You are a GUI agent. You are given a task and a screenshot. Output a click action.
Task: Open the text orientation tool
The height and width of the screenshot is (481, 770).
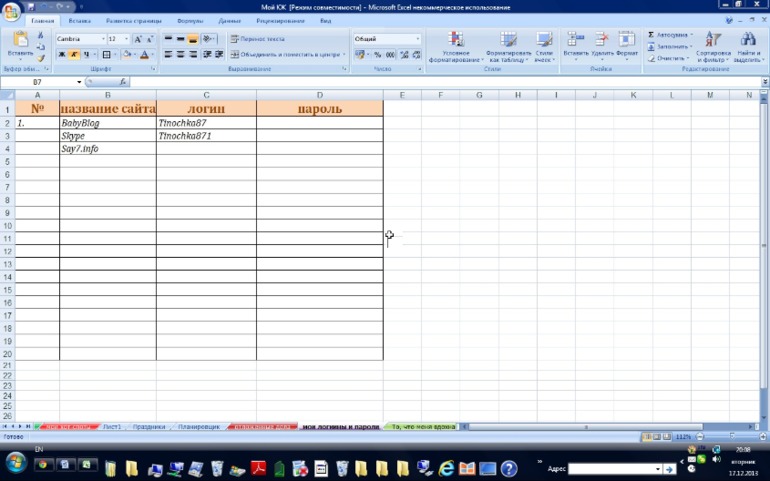(209, 39)
